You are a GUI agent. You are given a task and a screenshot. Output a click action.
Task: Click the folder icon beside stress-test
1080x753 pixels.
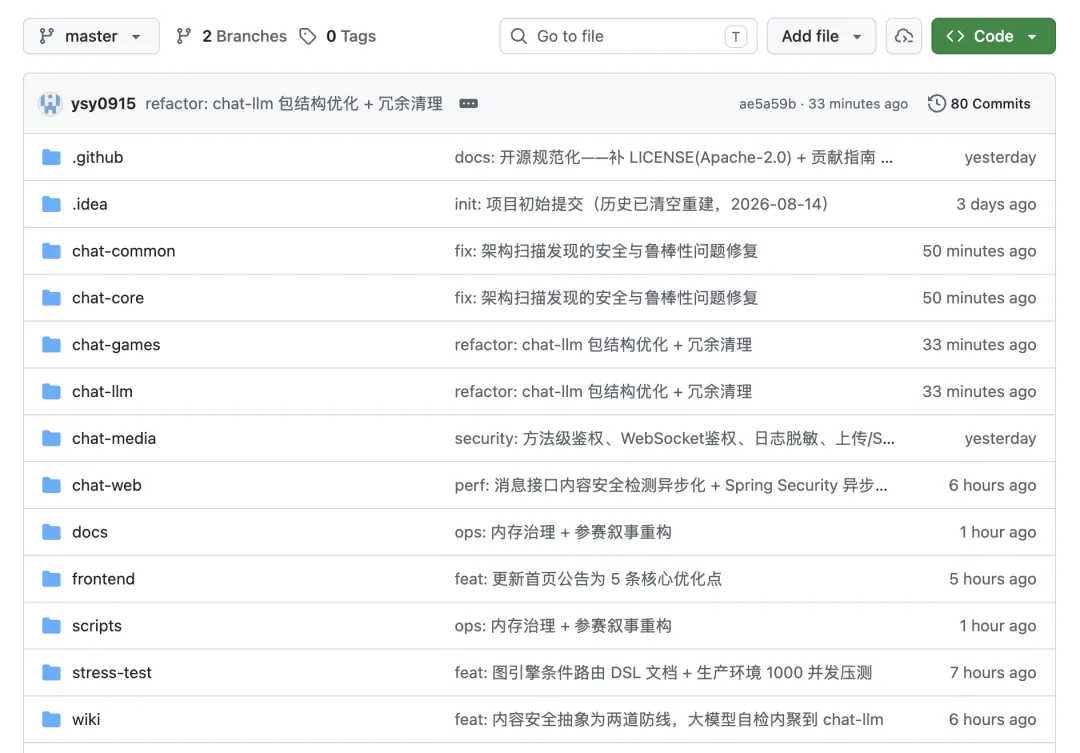click(51, 672)
